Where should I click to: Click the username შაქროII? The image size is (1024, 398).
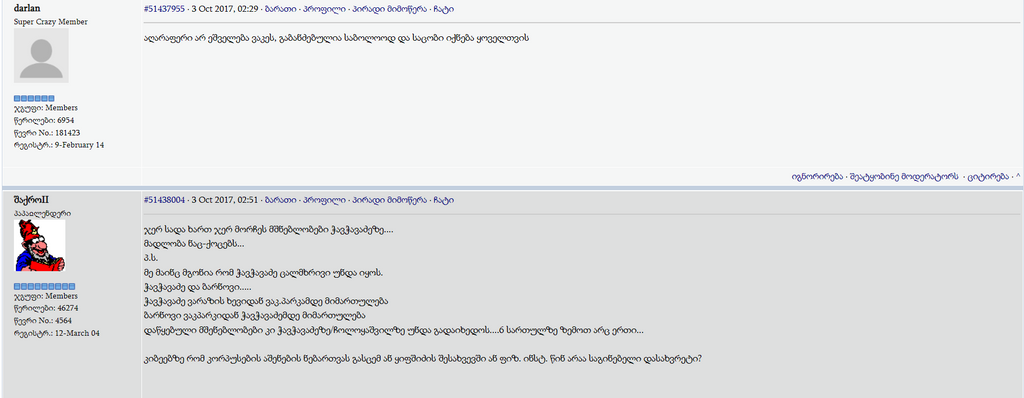31,200
